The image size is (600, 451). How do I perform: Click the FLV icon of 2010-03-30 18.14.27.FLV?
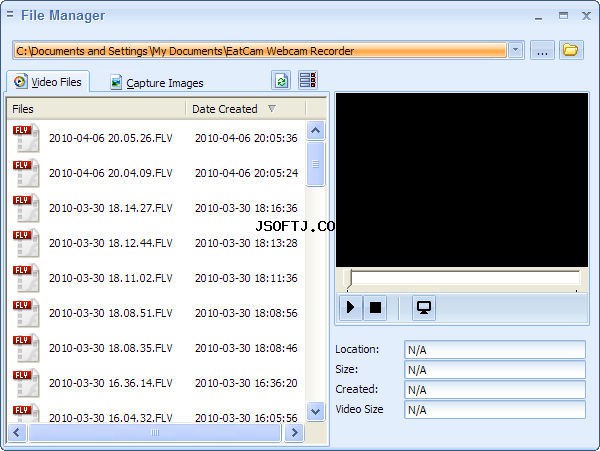coord(26,208)
